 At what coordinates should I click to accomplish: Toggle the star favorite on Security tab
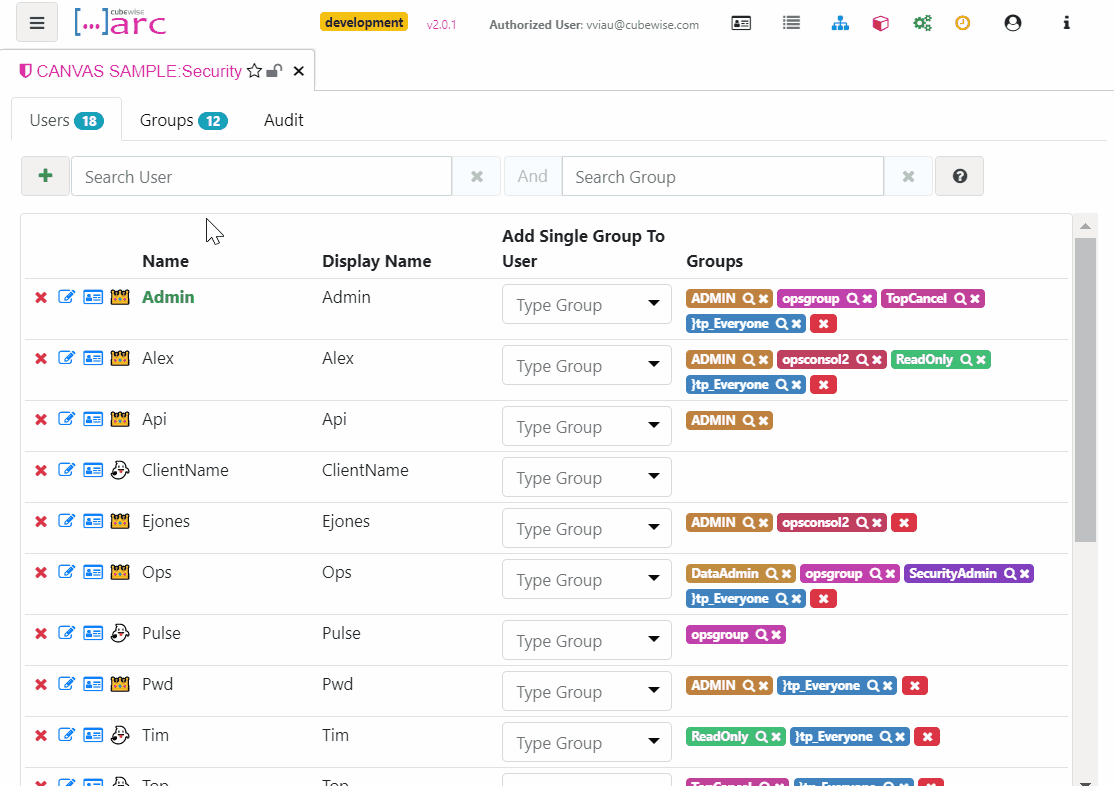(x=254, y=71)
